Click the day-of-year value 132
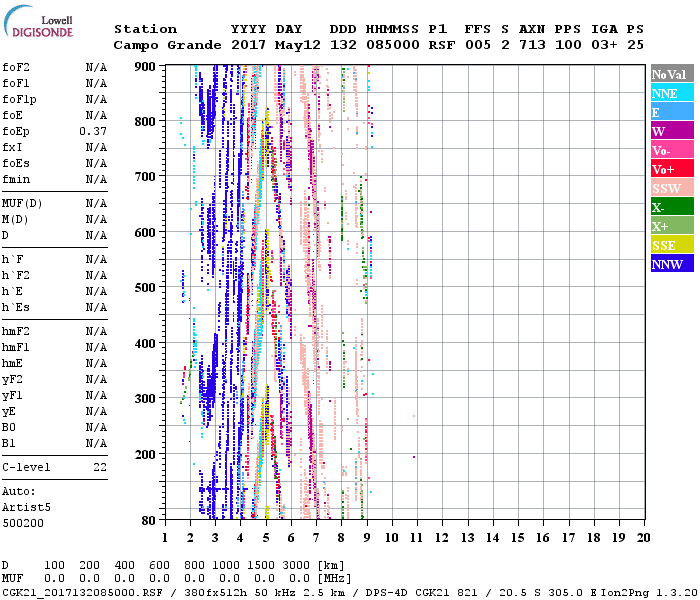The height and width of the screenshot is (600, 700). coord(343,45)
